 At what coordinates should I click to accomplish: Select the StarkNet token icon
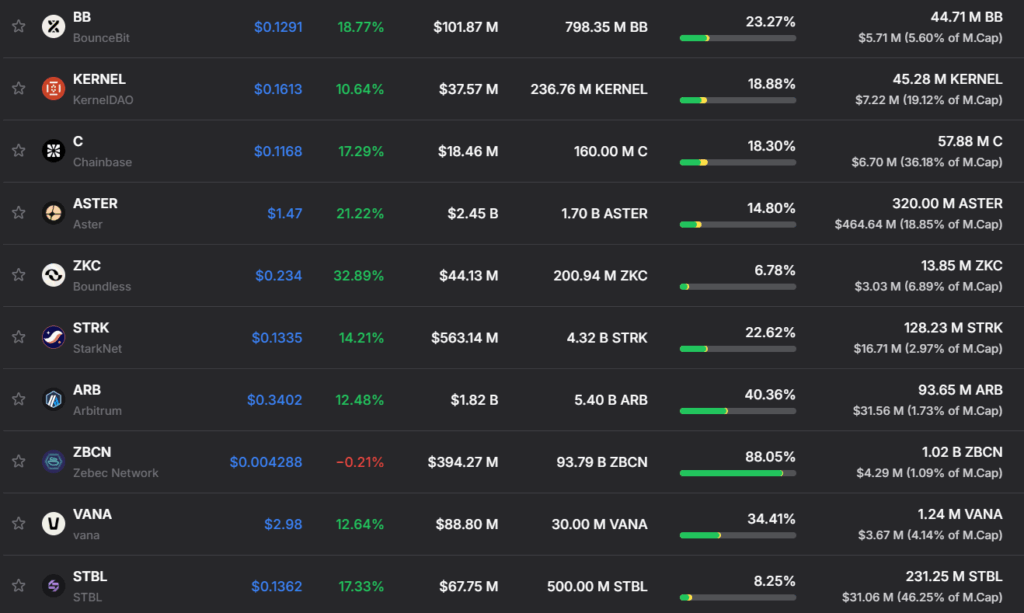click(x=53, y=337)
